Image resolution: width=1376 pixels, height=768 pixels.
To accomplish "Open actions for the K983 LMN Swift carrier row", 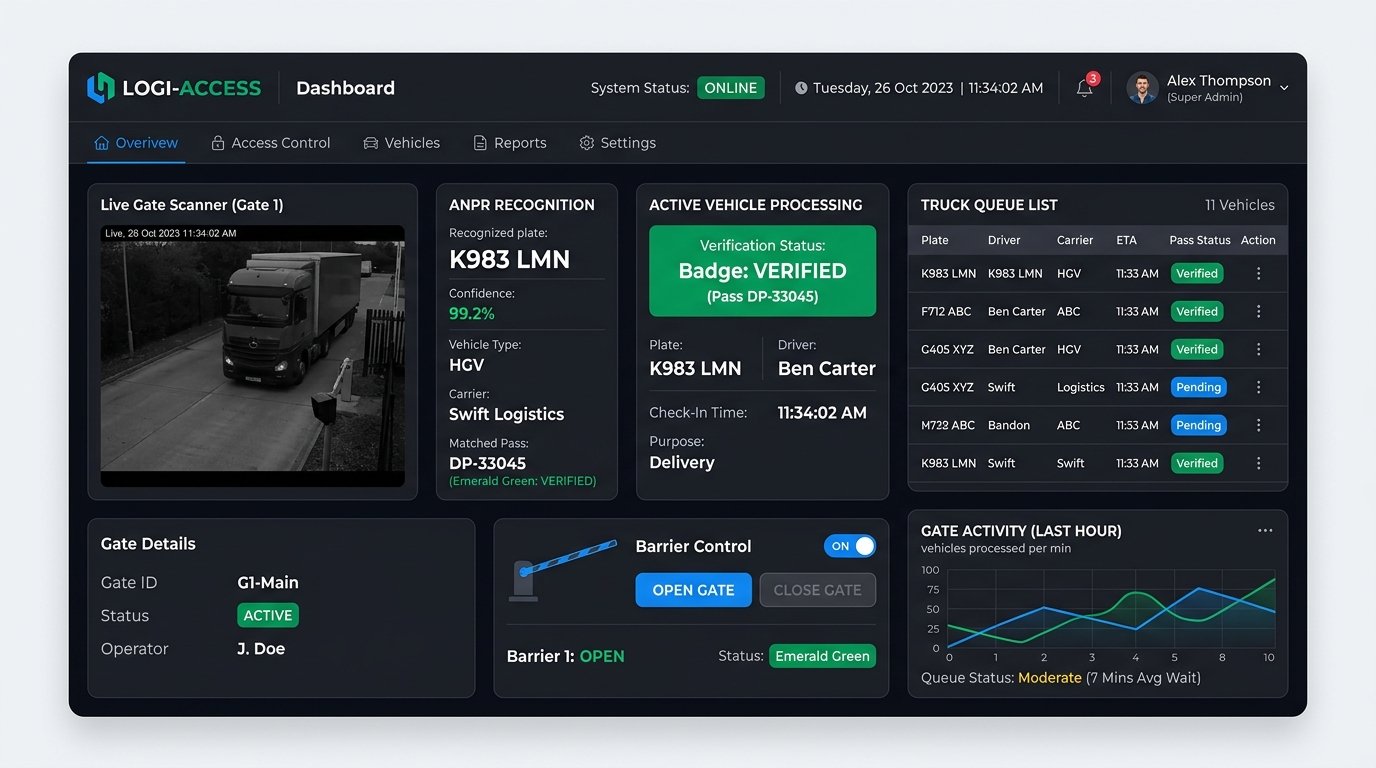I will click(1258, 463).
